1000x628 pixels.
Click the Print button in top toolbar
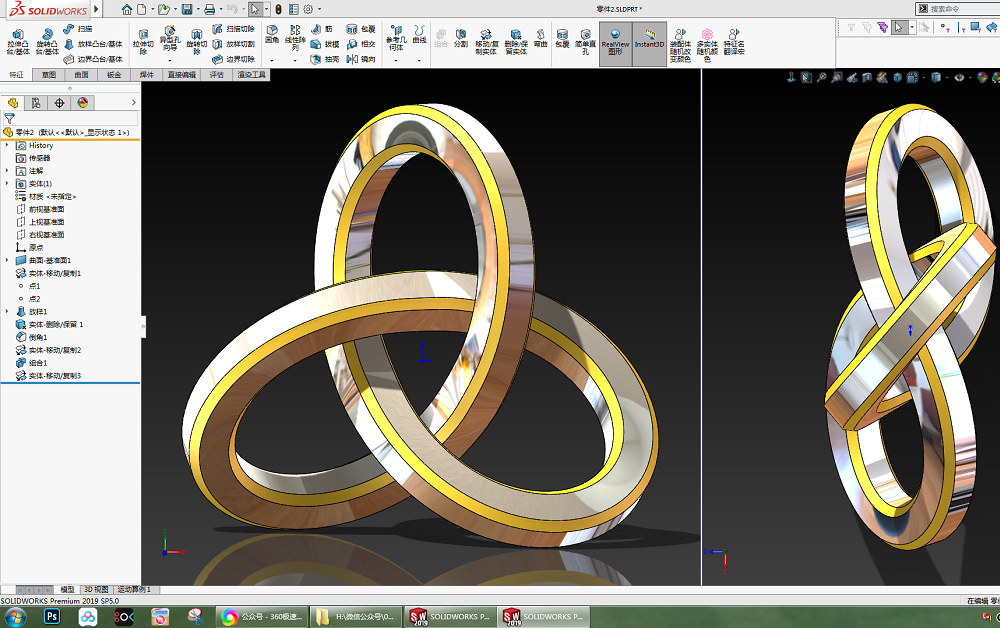pyautogui.click(x=209, y=10)
